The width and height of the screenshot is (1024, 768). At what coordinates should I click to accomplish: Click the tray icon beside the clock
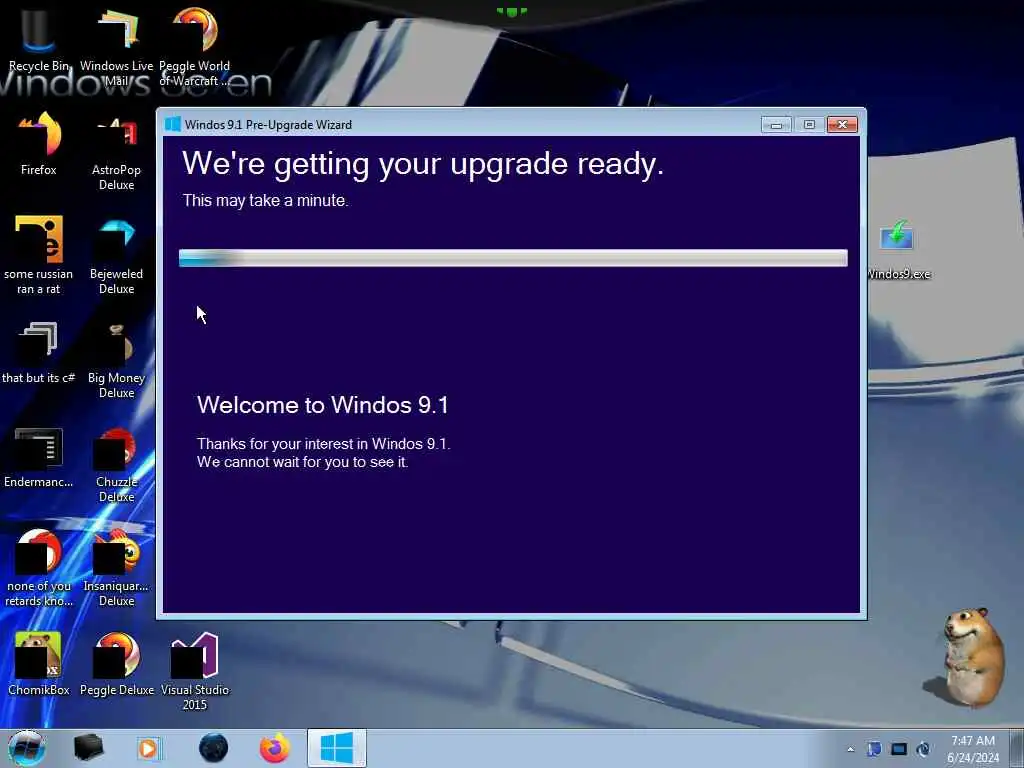923,749
